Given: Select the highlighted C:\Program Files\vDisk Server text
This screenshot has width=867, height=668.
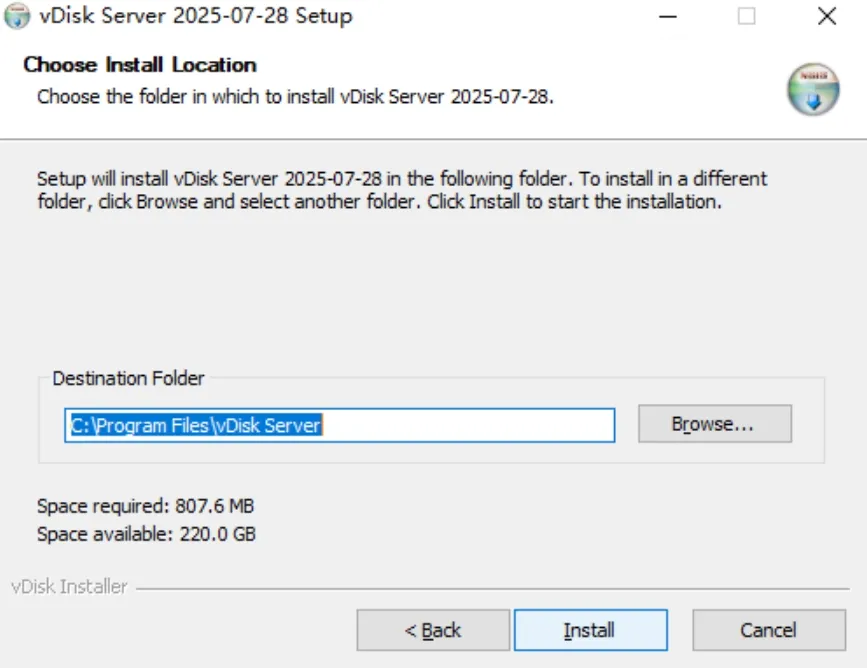Looking at the screenshot, I should 196,425.
